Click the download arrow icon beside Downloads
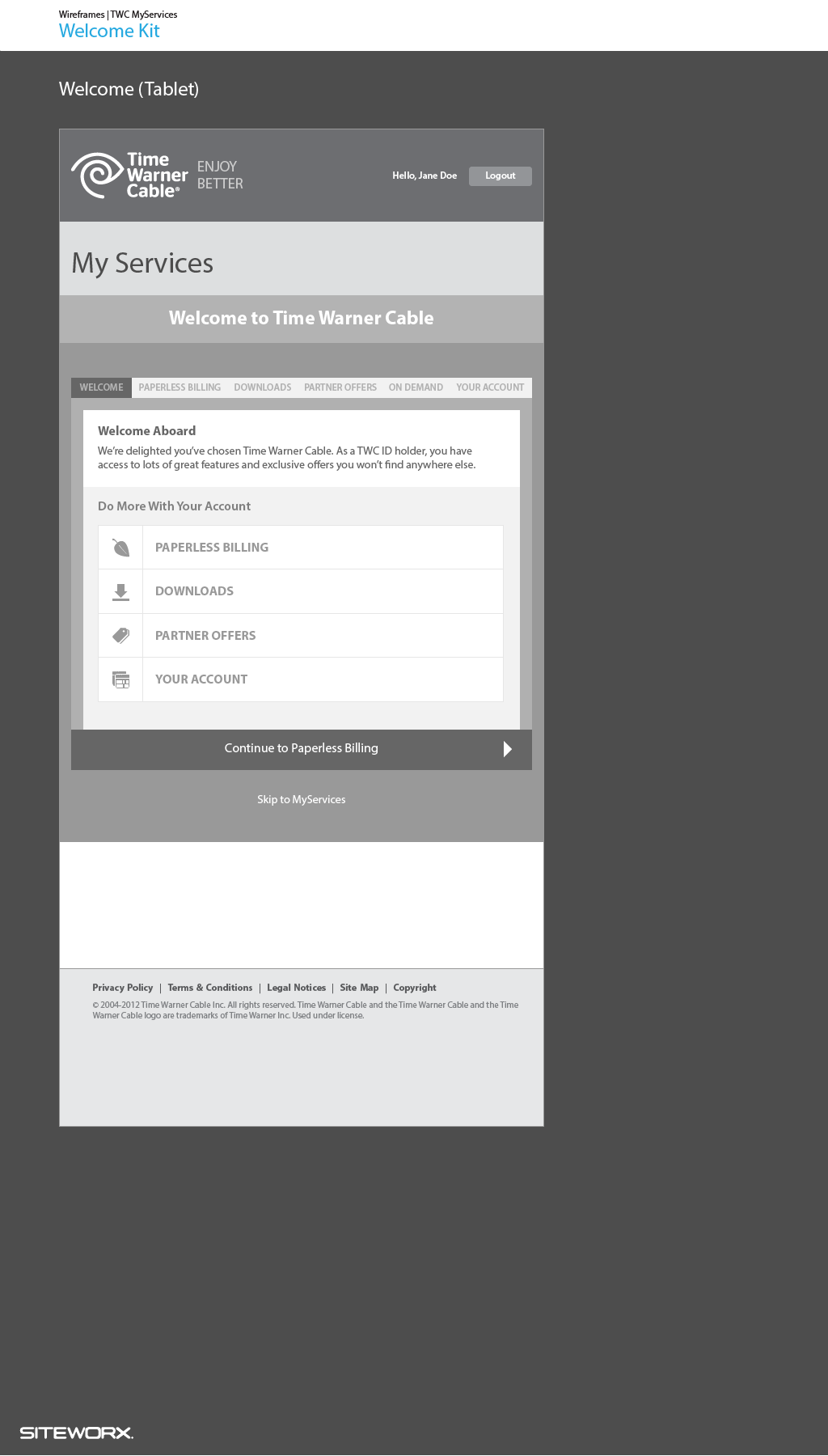The height and width of the screenshot is (1456, 828). (120, 592)
